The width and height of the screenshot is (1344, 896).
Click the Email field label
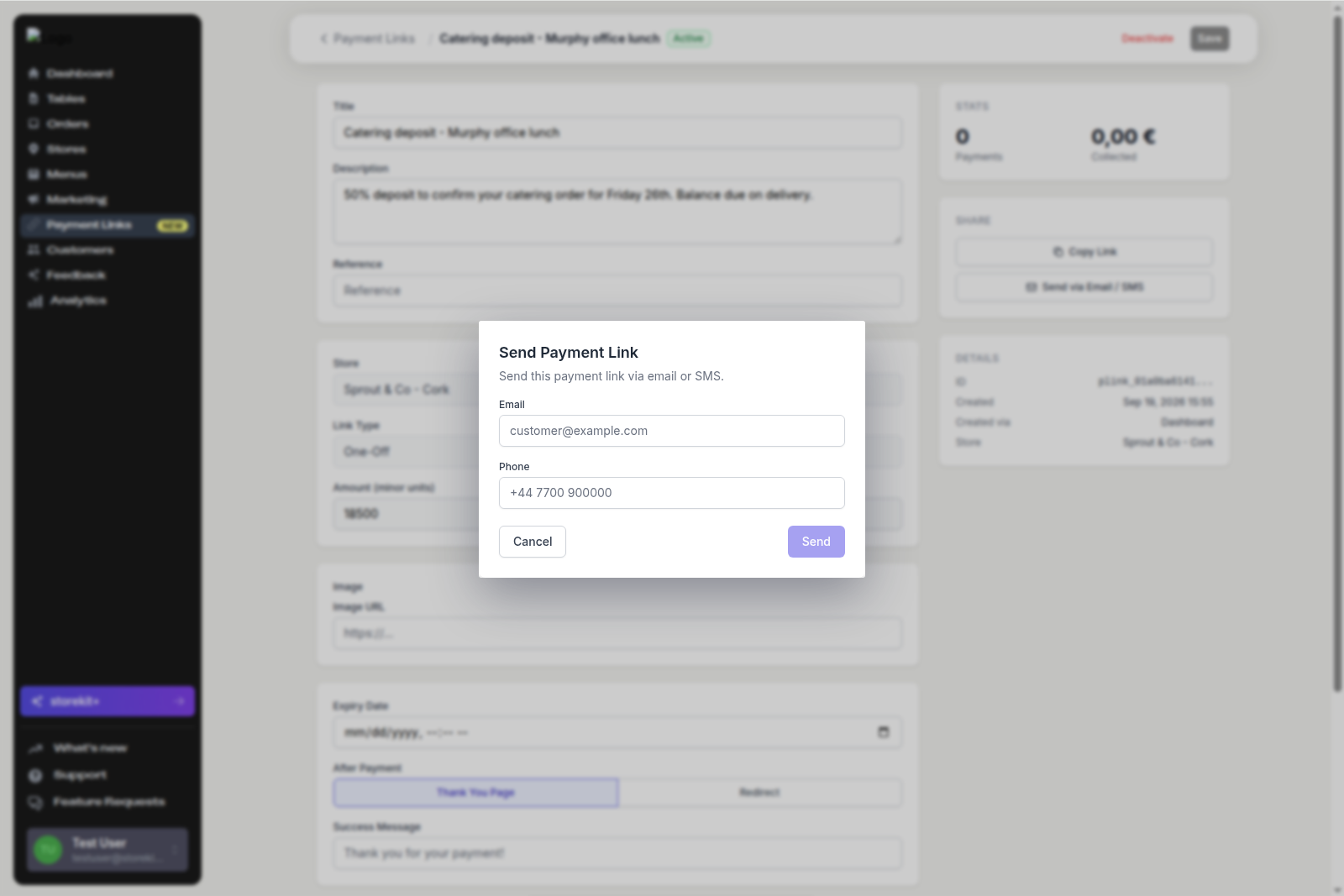(512, 405)
